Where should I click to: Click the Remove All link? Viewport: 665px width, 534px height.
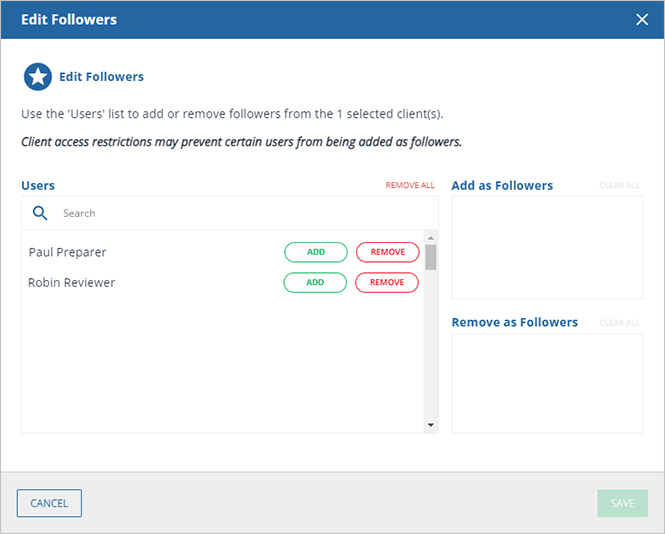tap(410, 186)
